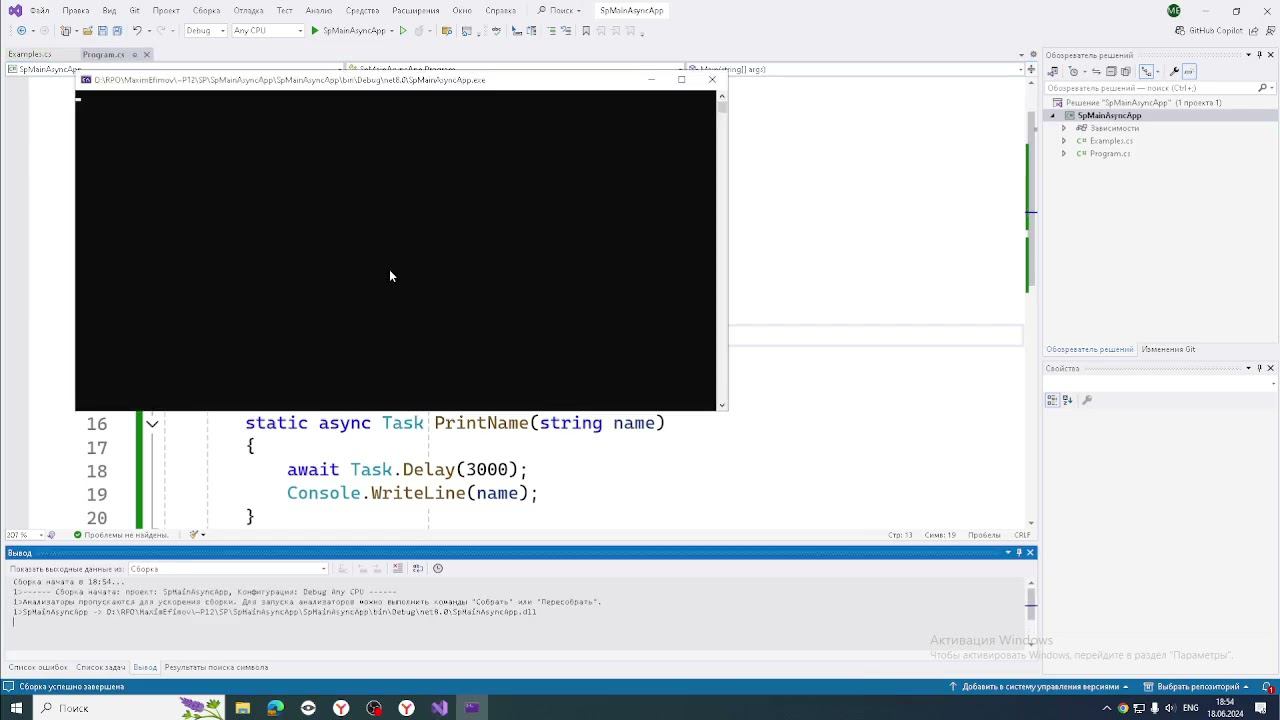Start debugging with green SpMainAsyncApp play button
Viewport: 1280px width, 720px height.
pos(348,31)
